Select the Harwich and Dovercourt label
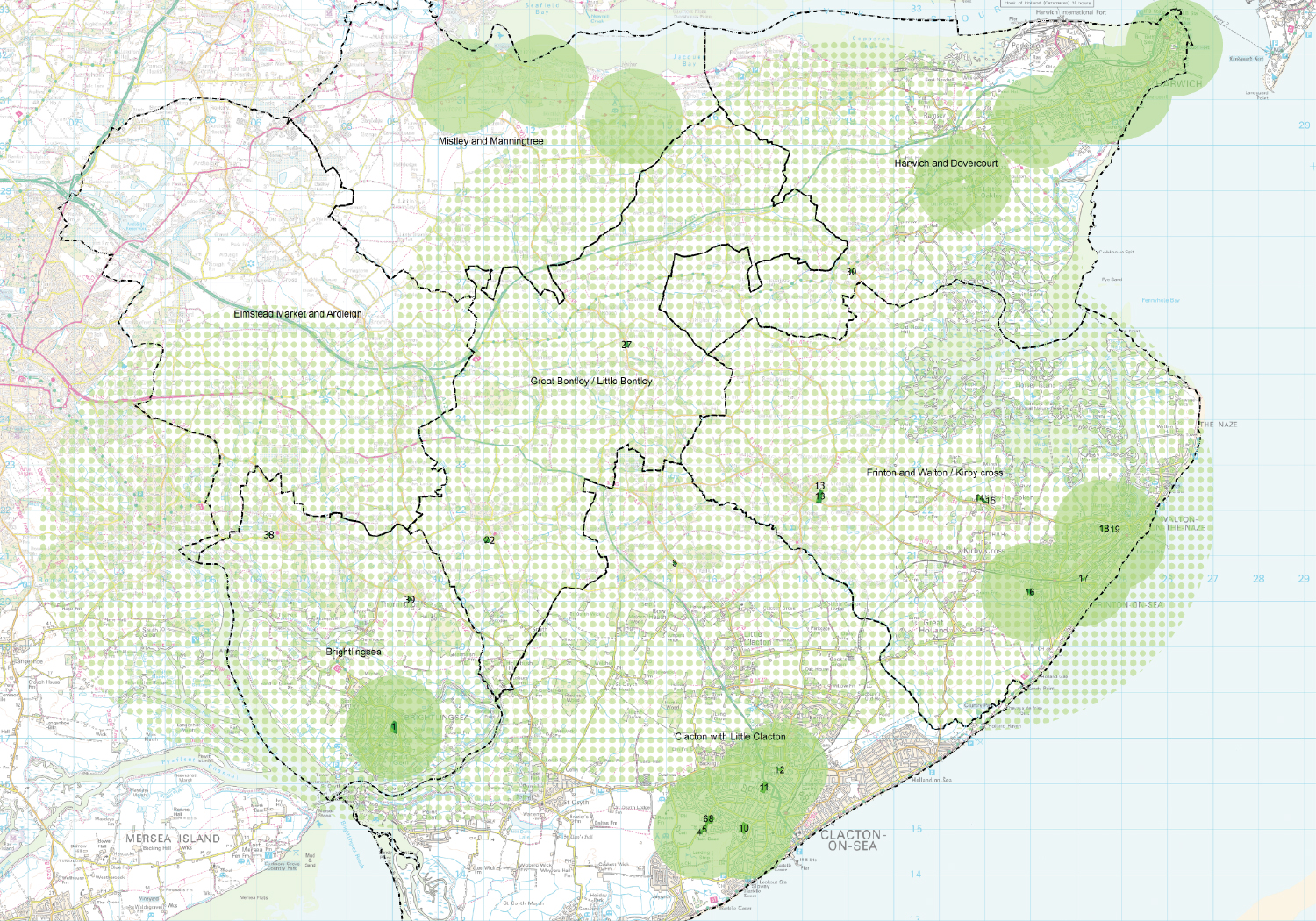1316x921 pixels. 947,163
